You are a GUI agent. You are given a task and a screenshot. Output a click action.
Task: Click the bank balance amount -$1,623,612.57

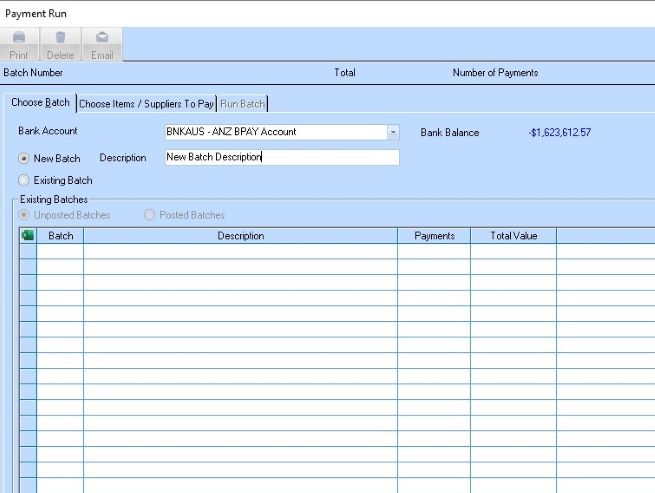tap(562, 132)
